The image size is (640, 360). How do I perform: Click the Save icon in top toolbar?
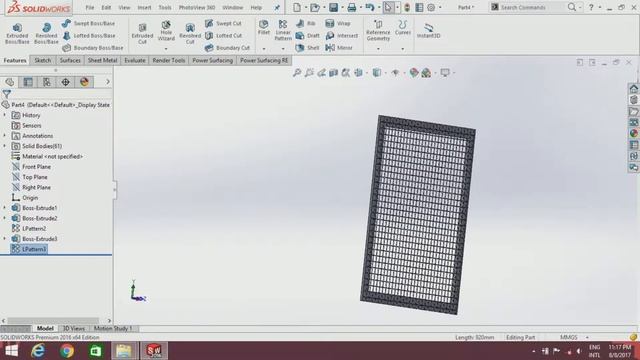pyautogui.click(x=333, y=7)
